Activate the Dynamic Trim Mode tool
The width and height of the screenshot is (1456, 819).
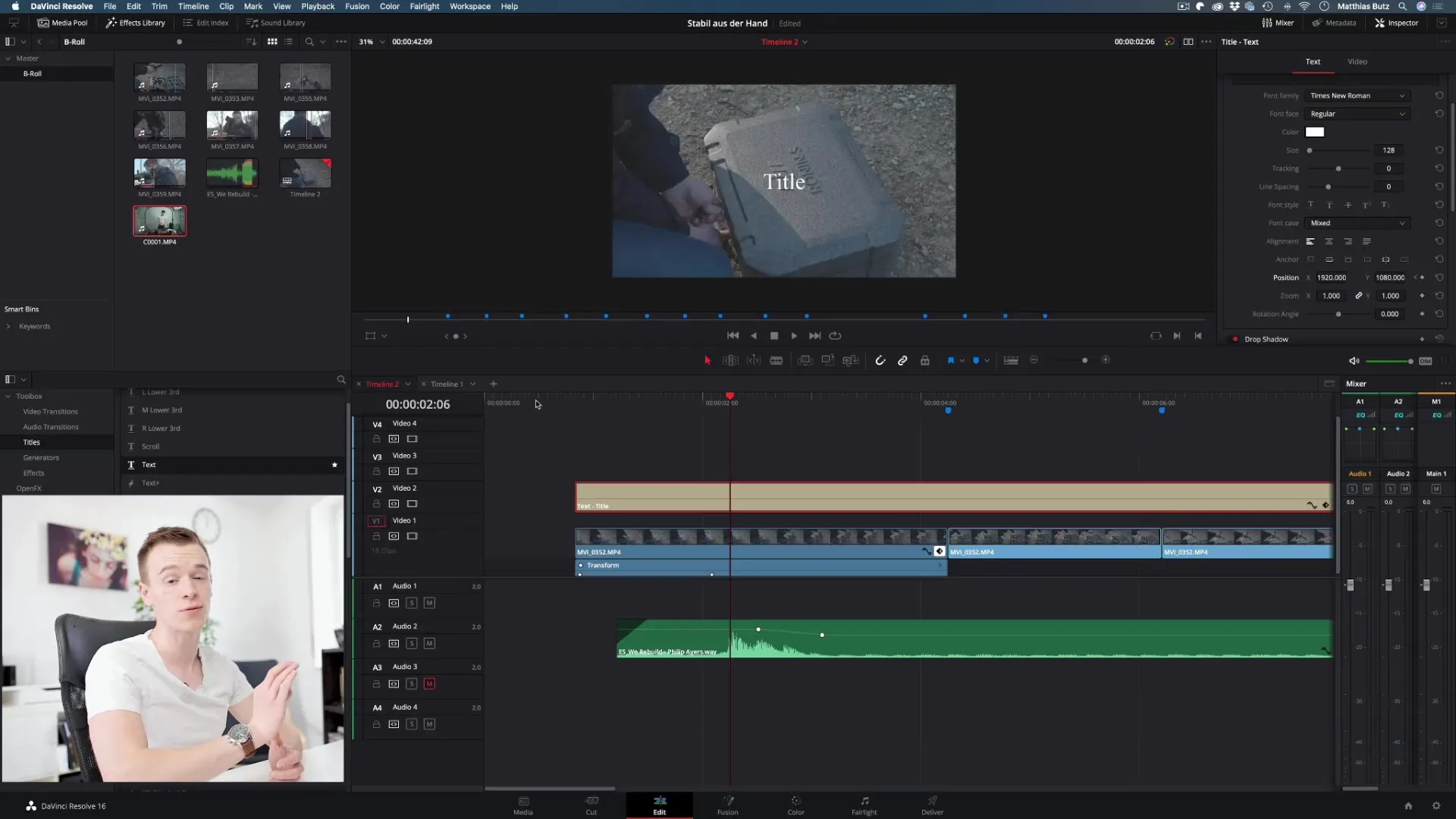[x=754, y=361]
